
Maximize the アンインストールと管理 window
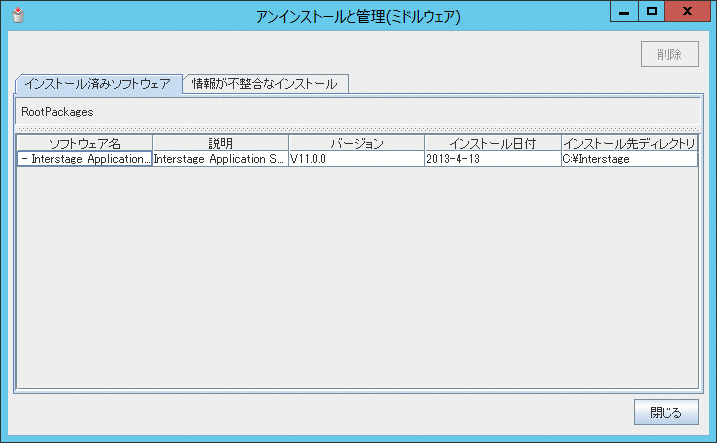click(x=652, y=11)
